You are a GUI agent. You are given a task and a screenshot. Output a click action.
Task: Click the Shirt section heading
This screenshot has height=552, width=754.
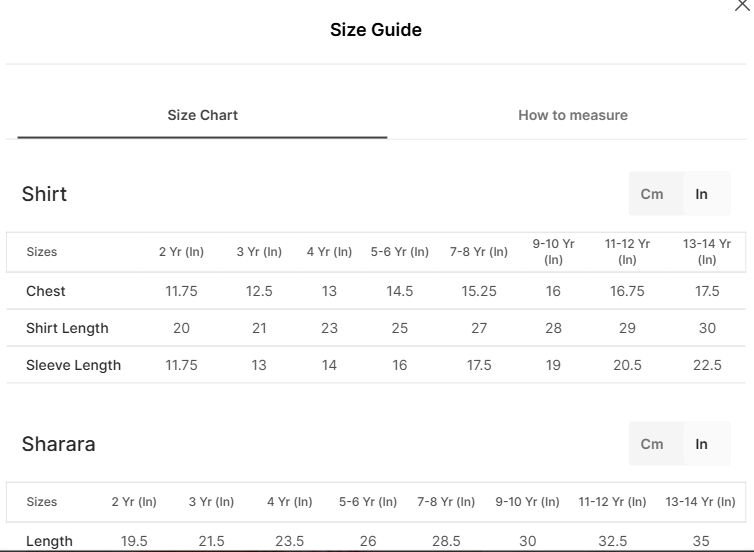click(44, 194)
